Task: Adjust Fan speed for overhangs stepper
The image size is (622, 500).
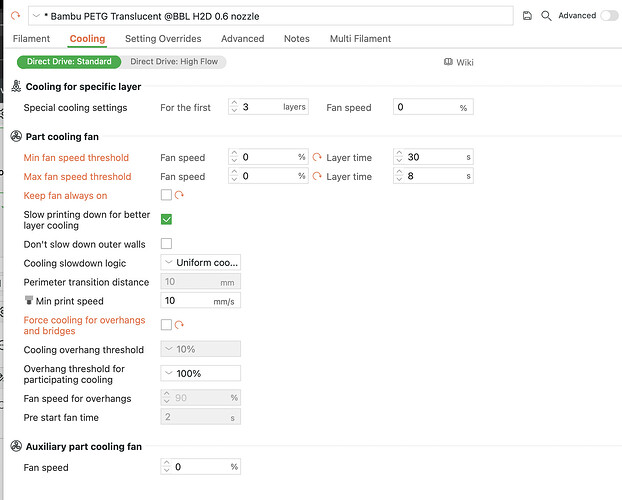Action: coord(167,397)
